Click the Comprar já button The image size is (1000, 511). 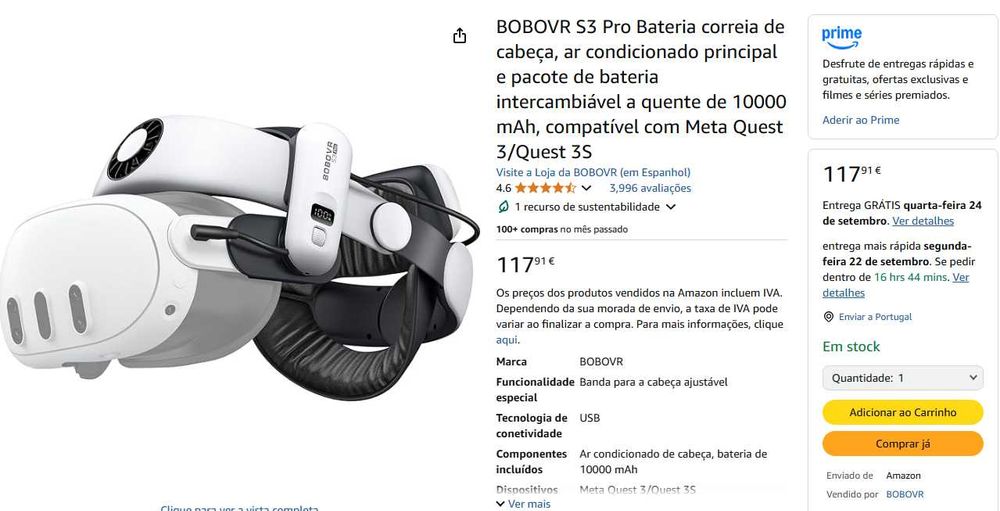(902, 444)
